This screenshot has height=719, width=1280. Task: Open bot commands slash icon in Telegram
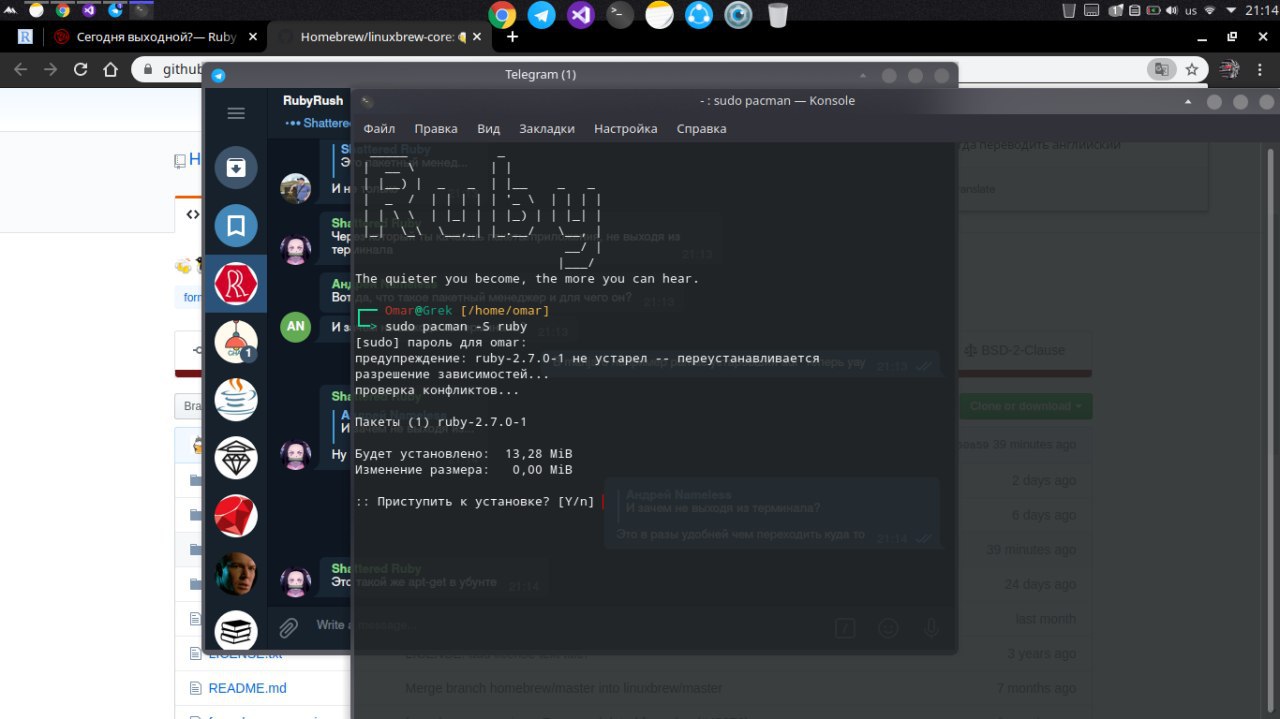[x=845, y=628]
